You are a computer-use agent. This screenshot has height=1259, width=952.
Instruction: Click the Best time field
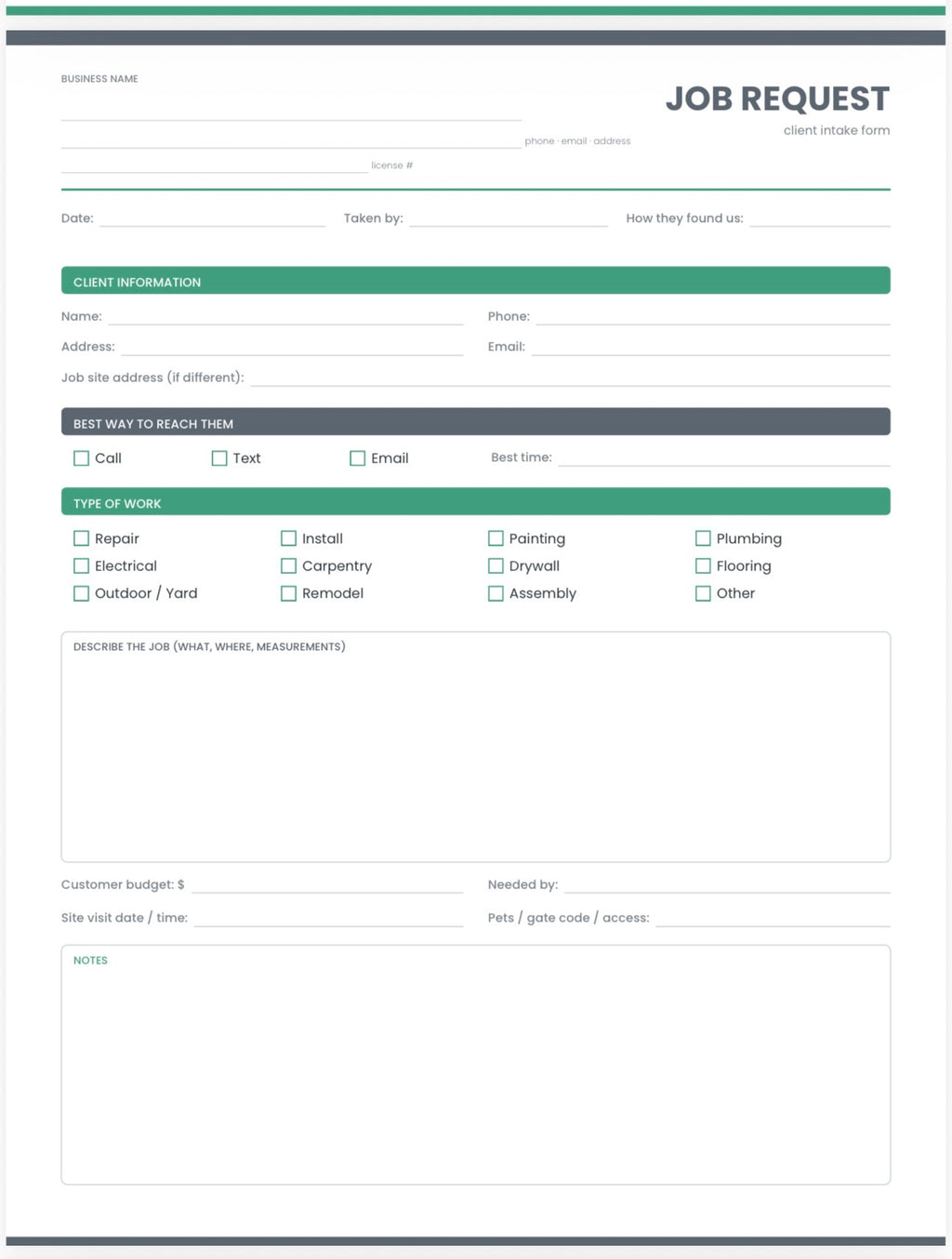(x=724, y=457)
